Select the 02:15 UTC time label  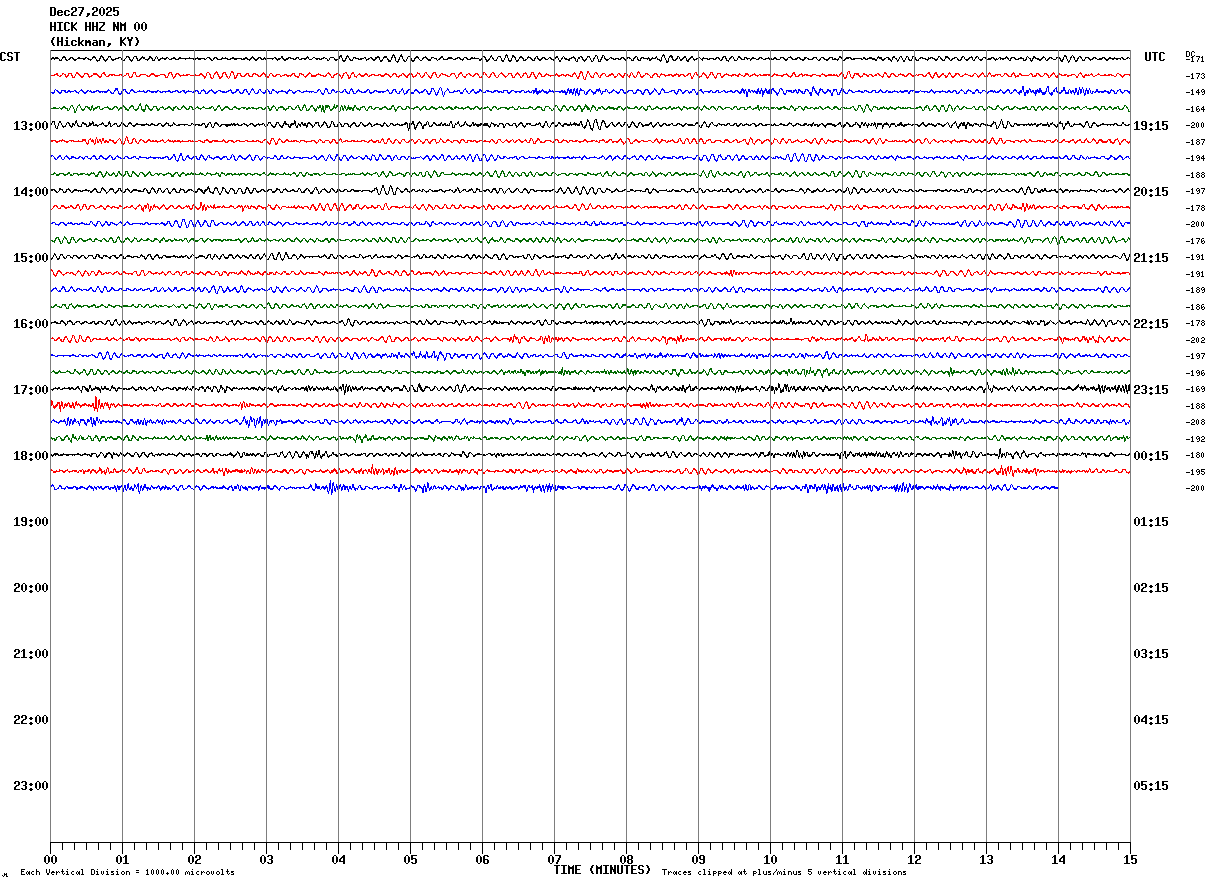coord(1151,588)
